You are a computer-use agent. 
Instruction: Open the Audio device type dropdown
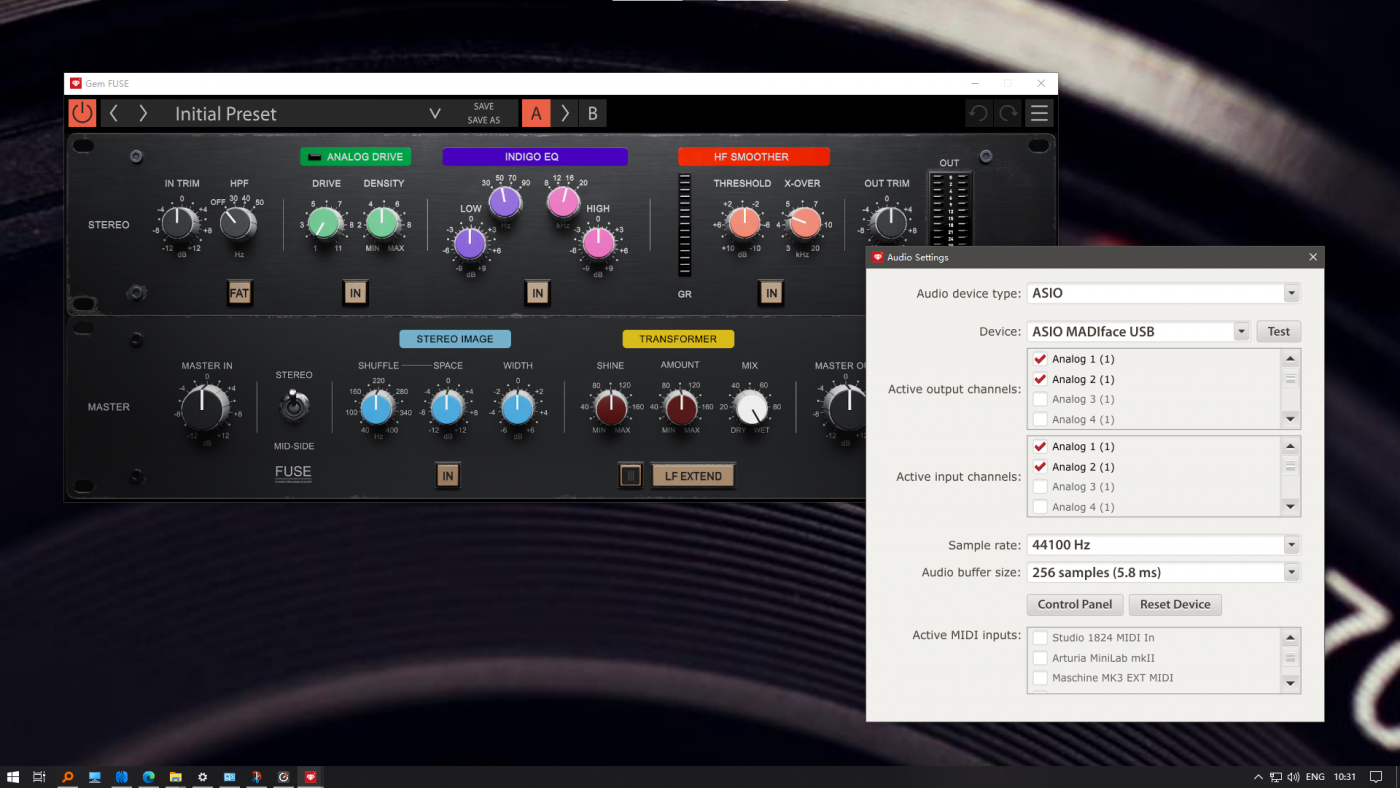1291,294
